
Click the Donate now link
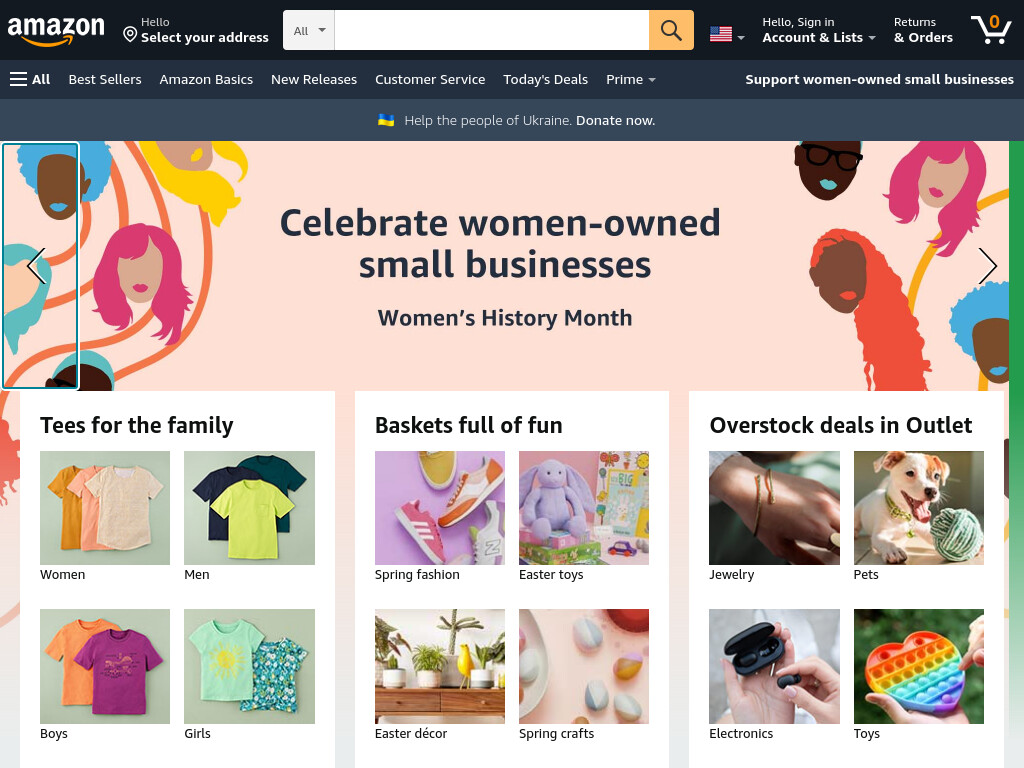click(615, 120)
